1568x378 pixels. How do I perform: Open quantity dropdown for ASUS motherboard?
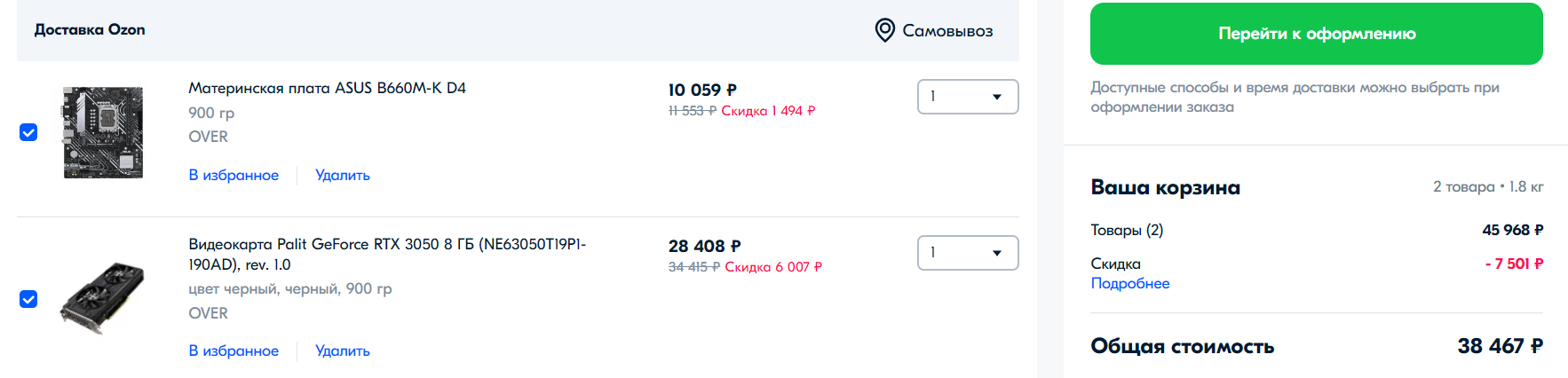[967, 97]
